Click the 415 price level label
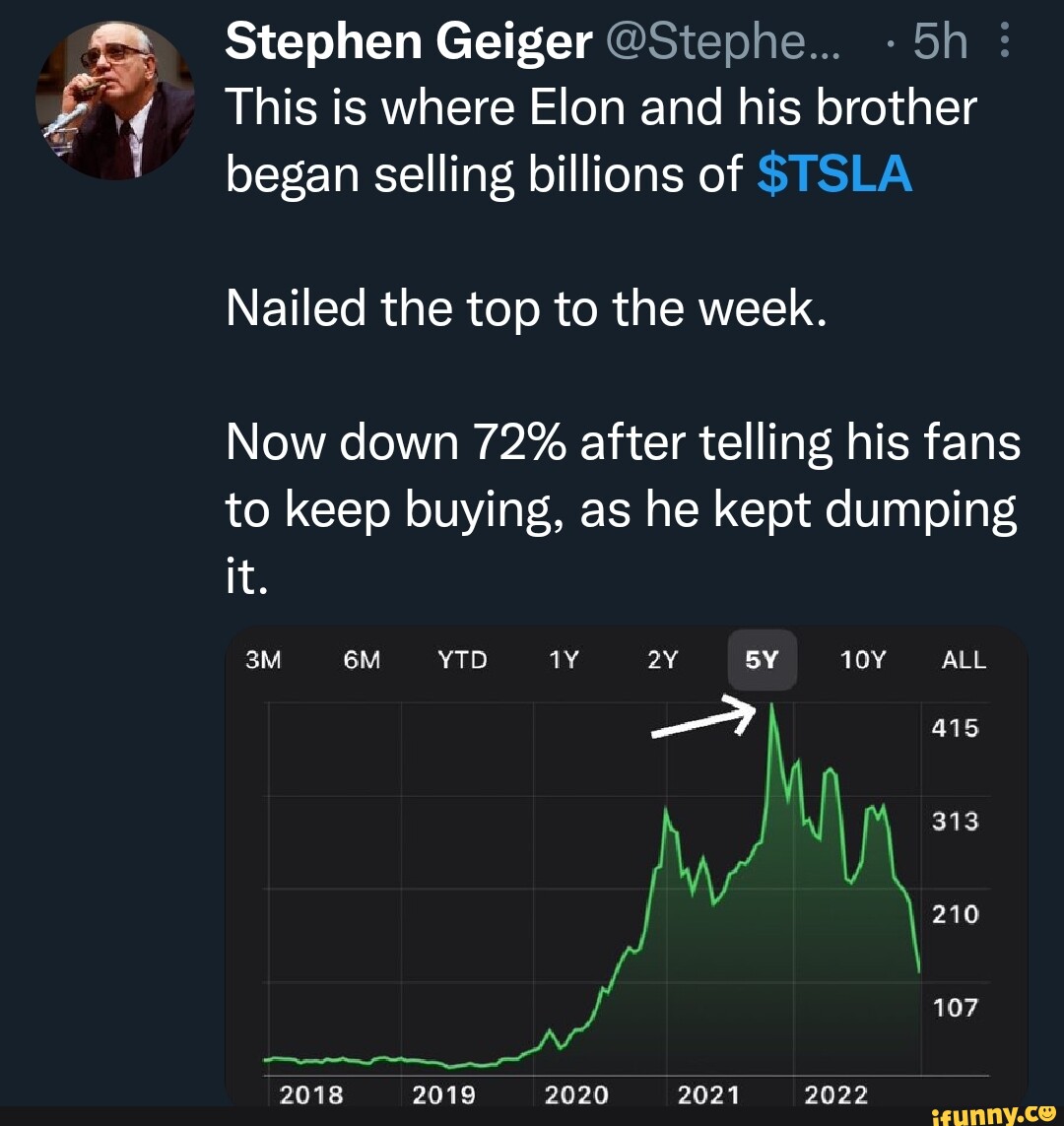Viewport: 1064px width, 1126px height. click(957, 729)
